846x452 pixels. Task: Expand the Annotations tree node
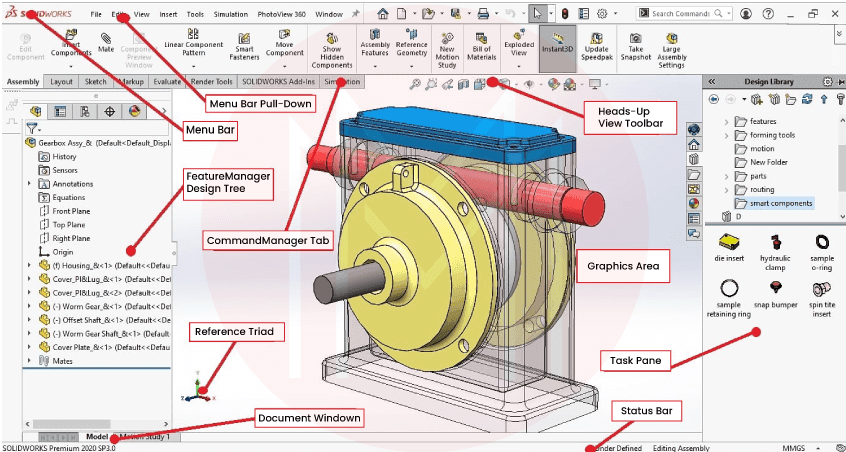tap(29, 184)
